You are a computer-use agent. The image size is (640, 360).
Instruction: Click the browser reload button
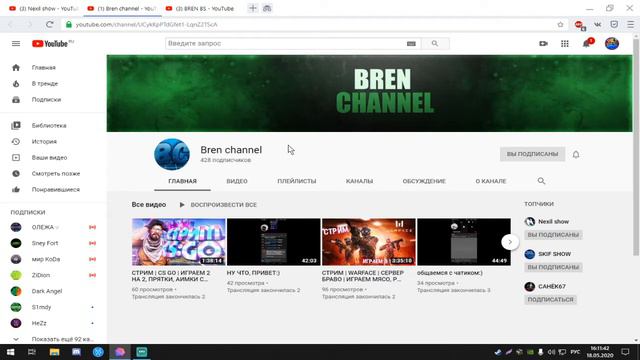(x=49, y=24)
